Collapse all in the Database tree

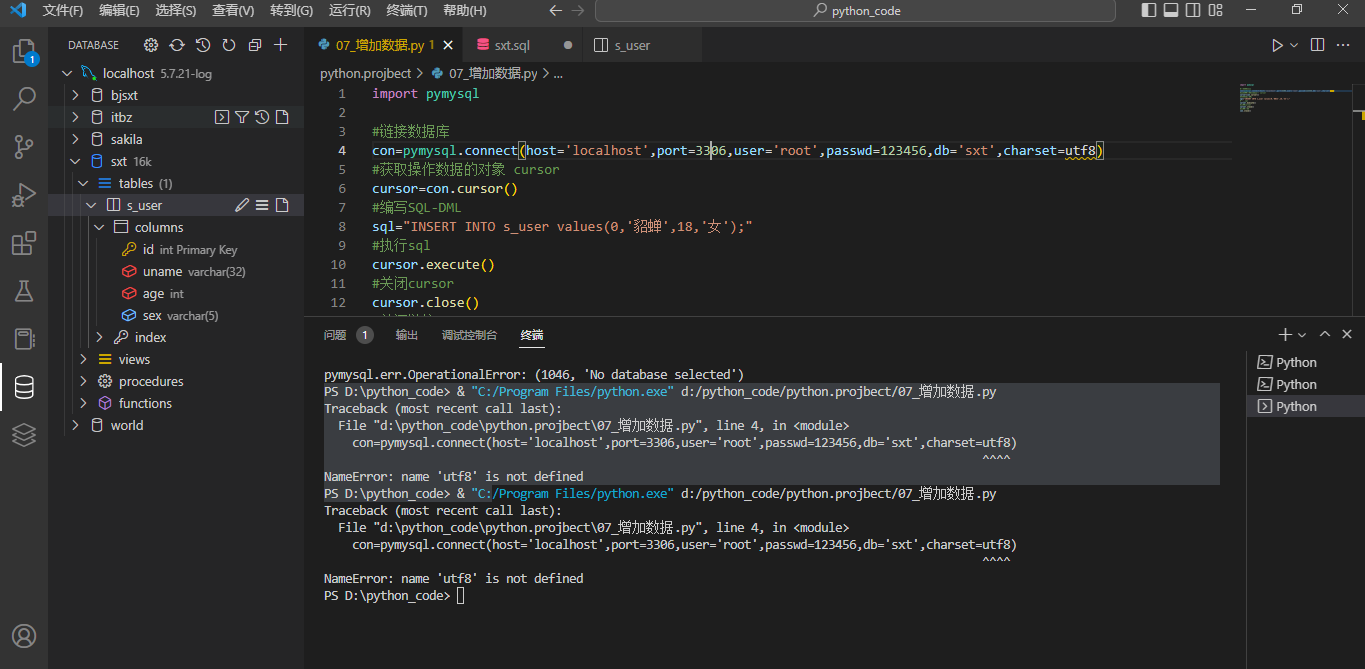255,45
